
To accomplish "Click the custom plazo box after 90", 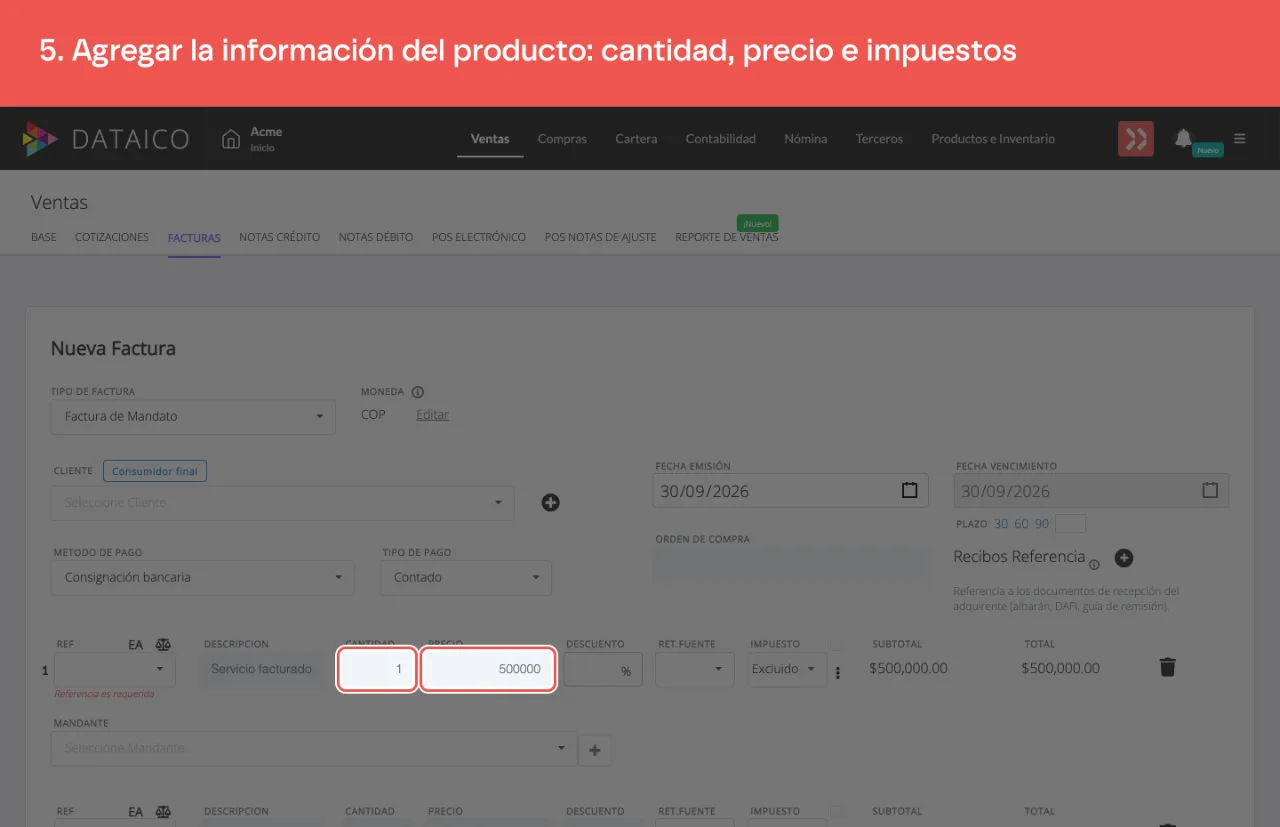I will 1070,524.
